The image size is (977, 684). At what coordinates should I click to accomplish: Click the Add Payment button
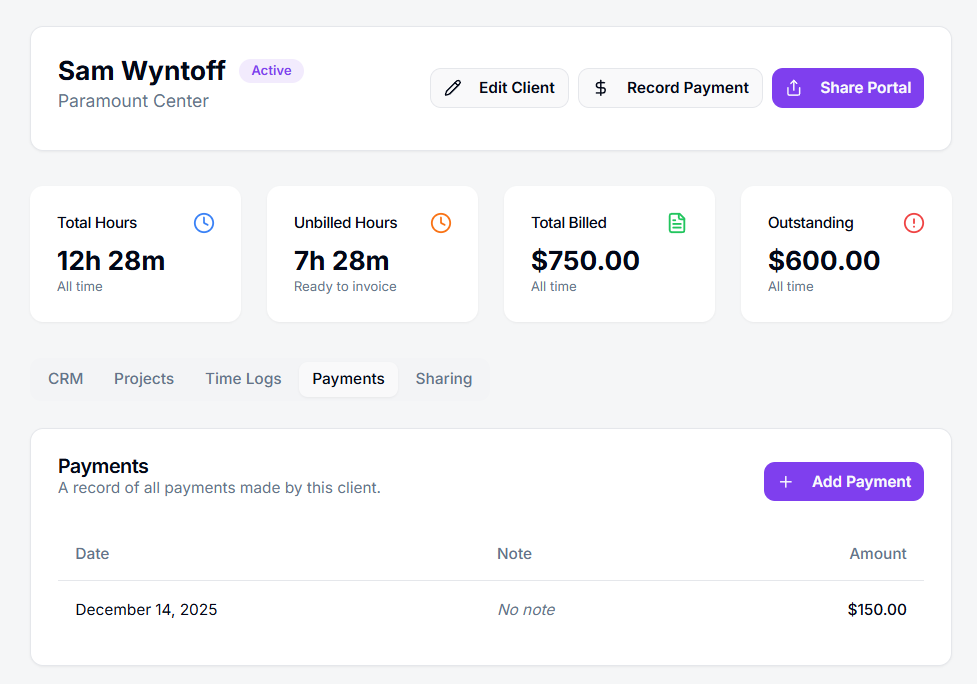(x=844, y=482)
